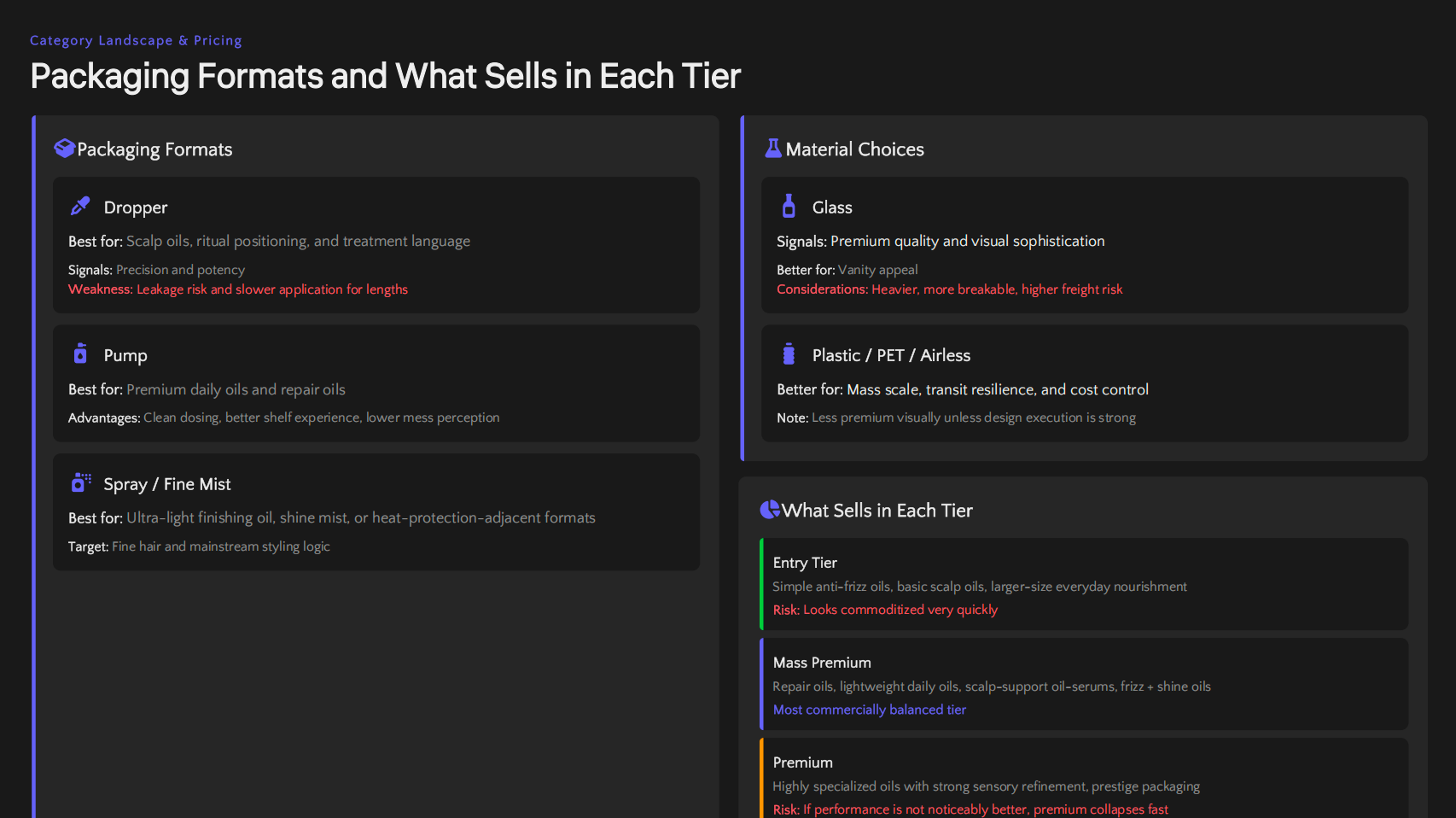Click the red Risk text under Entry Tier

click(x=885, y=610)
